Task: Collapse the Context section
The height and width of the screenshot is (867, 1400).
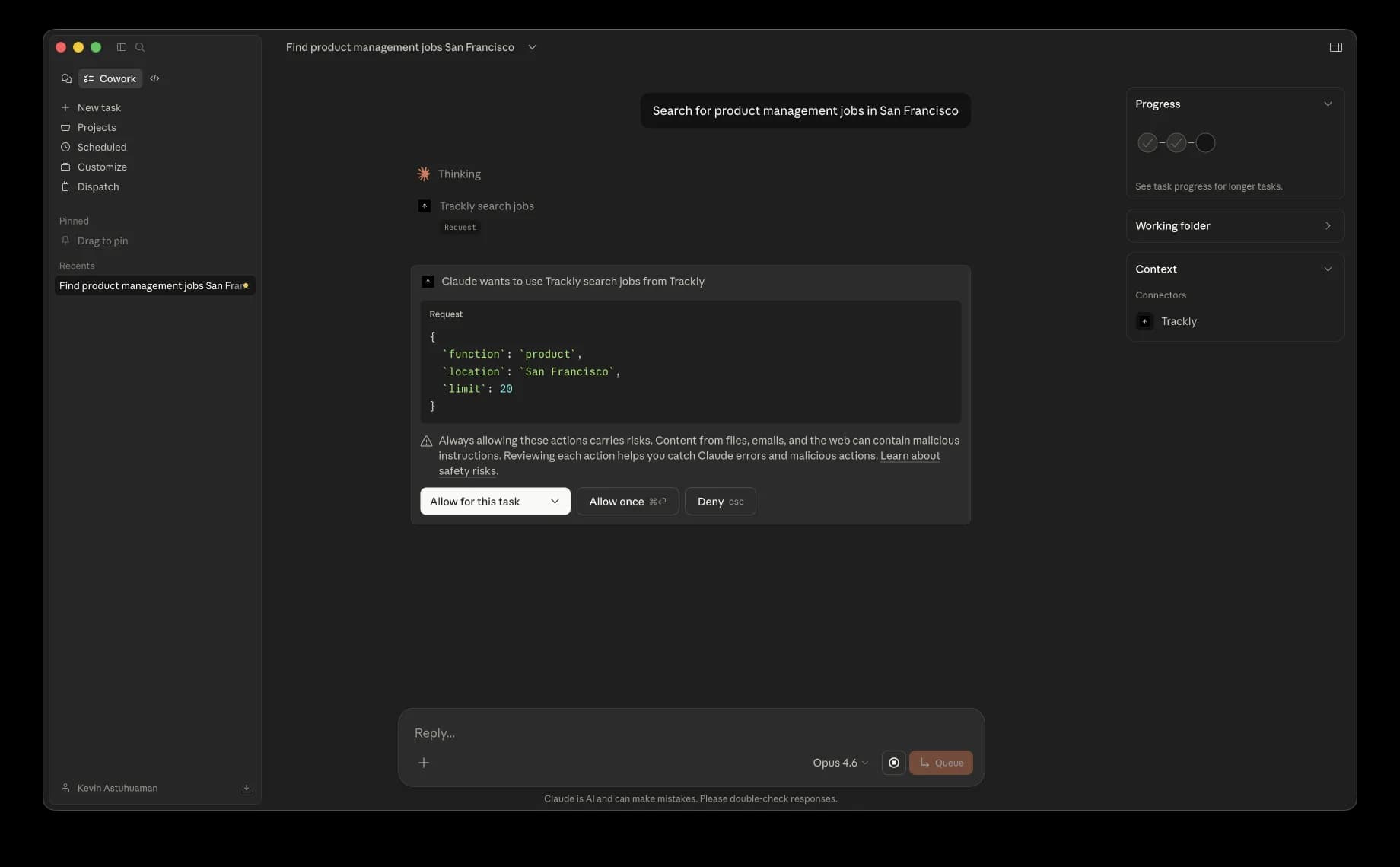Action: 1328,269
